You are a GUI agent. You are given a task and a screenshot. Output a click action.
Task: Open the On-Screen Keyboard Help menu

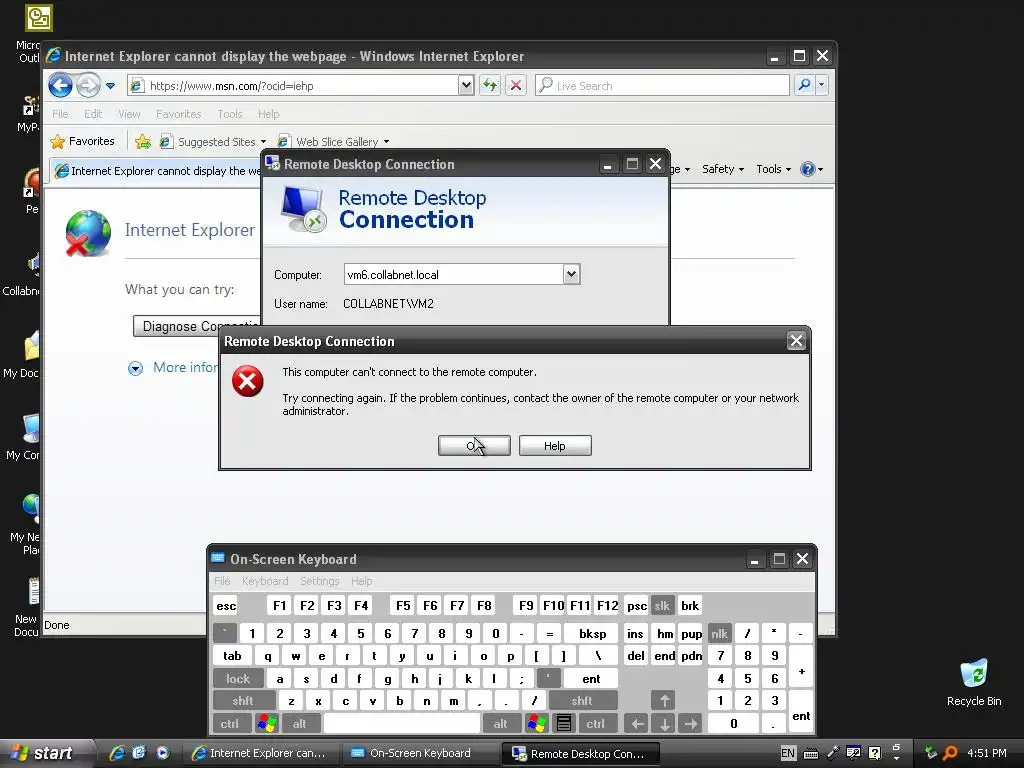pos(361,581)
